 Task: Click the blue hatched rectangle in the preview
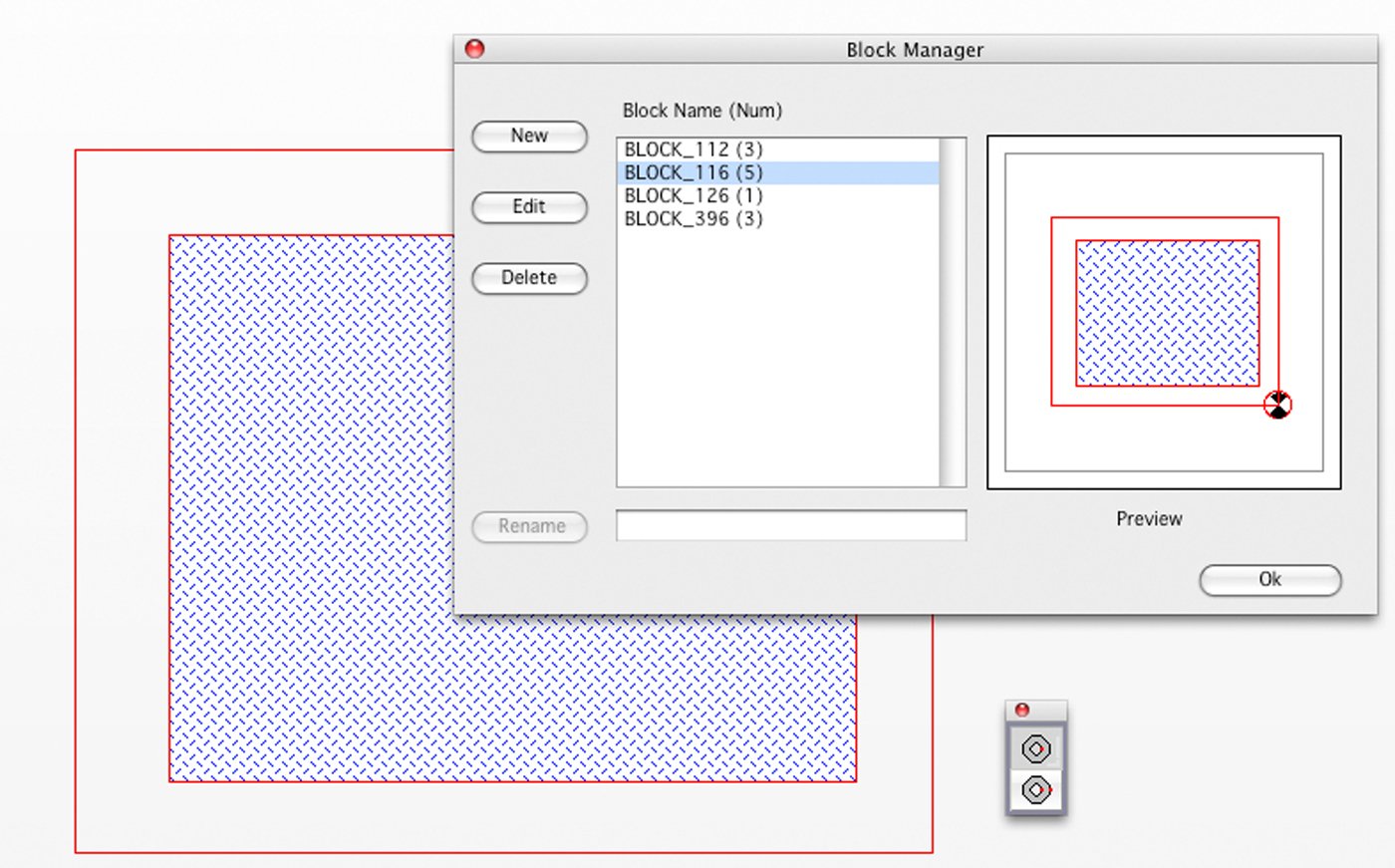[x=1167, y=312]
